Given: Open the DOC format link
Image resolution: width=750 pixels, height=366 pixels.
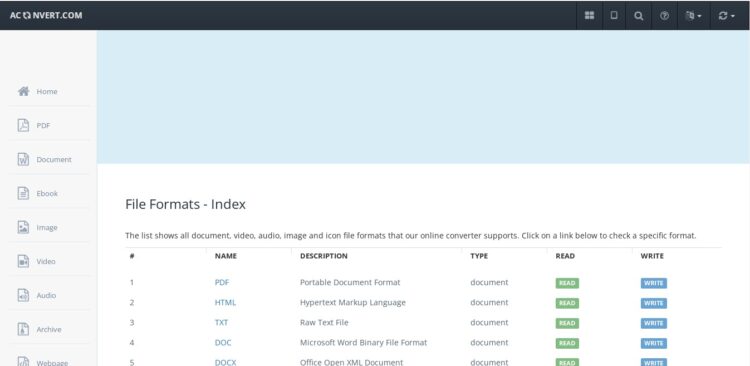Looking at the screenshot, I should tap(223, 343).
